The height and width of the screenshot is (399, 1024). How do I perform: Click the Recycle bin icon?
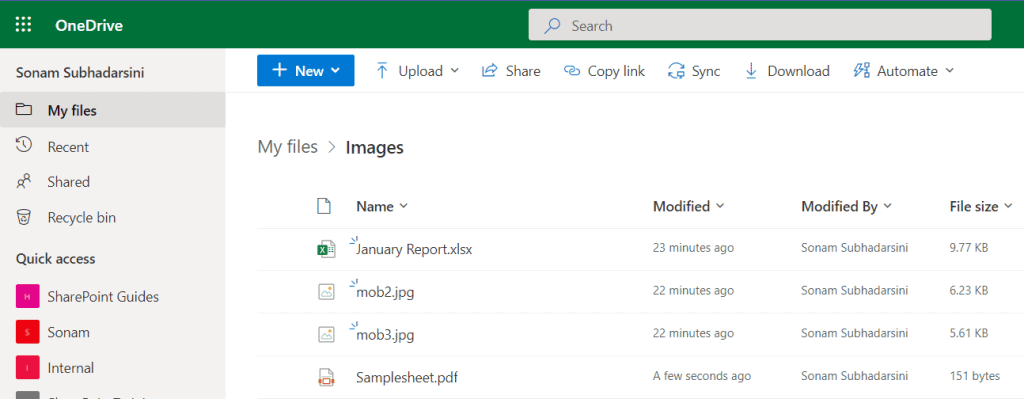24,217
